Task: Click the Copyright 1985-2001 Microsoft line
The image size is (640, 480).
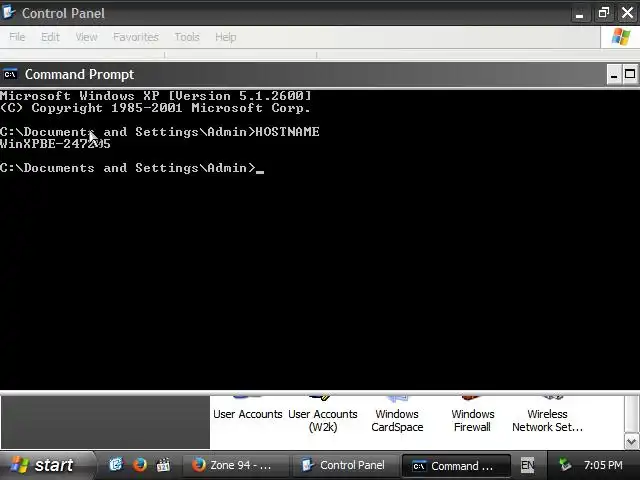Action: (155, 108)
